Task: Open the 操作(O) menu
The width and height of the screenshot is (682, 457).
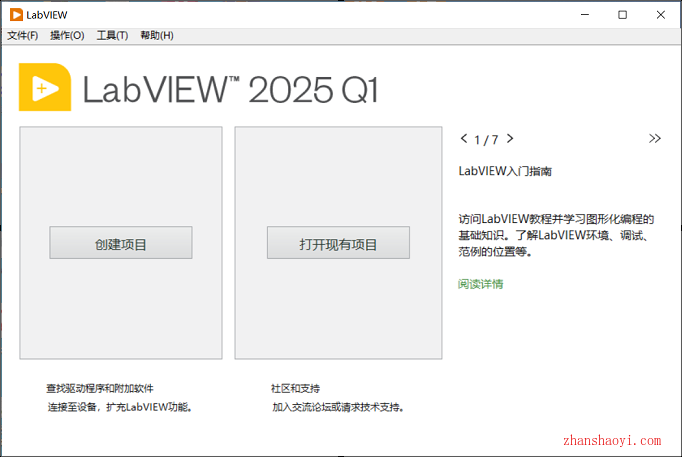Action: tap(67, 36)
